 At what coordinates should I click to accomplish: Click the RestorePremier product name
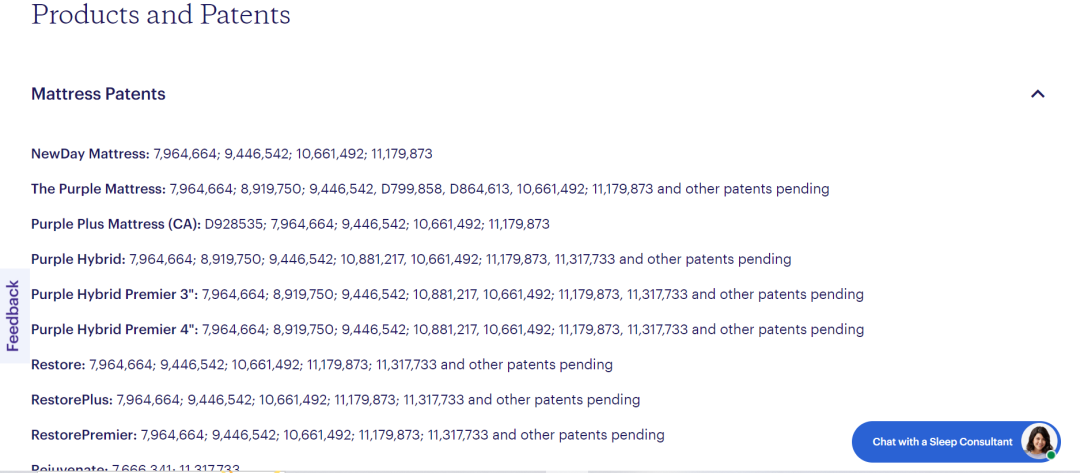[x=84, y=435]
